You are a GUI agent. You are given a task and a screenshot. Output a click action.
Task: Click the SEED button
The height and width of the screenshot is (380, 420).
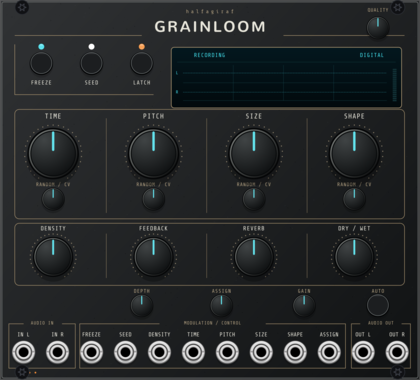pyautogui.click(x=91, y=63)
